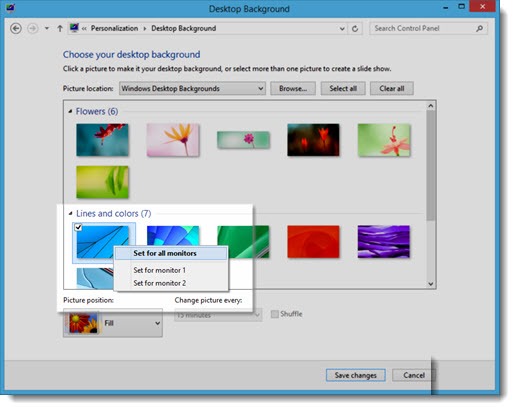This screenshot has width=515, height=410.
Task: Toggle the Shuffle checkbox
Action: click(x=275, y=314)
